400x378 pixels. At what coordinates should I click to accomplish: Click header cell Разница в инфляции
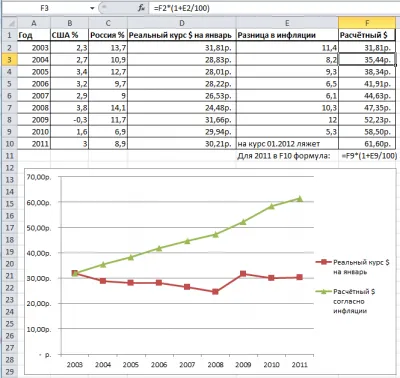(287, 35)
